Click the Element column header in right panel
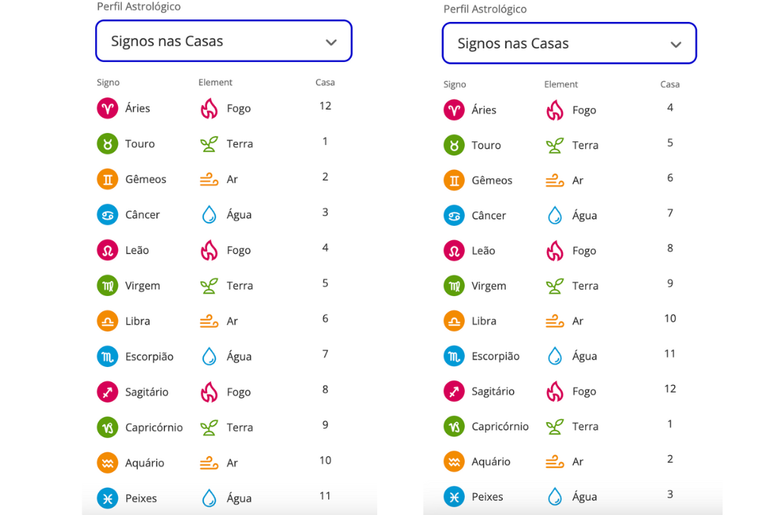Screen dimensions: 774x515 (x=561, y=84)
